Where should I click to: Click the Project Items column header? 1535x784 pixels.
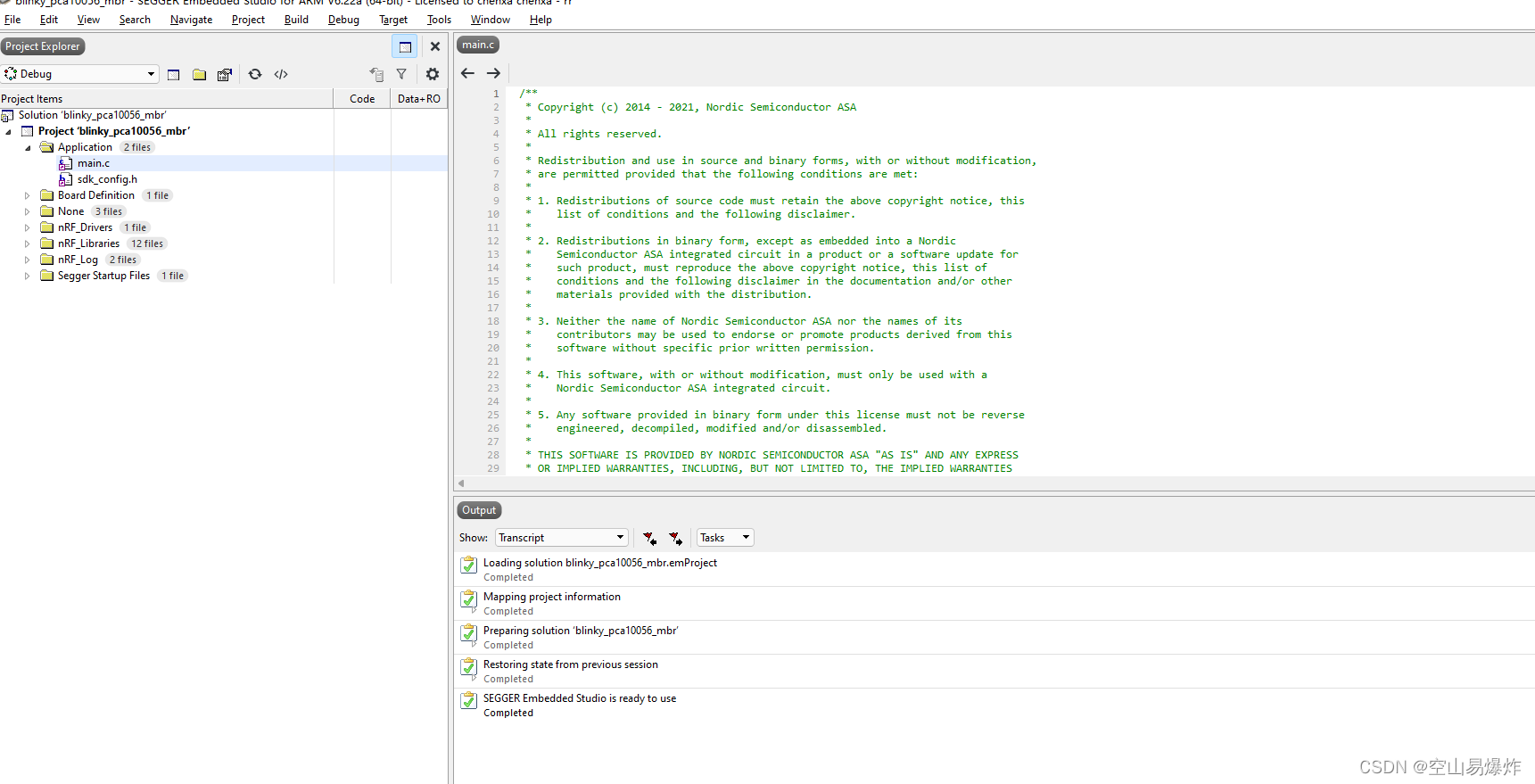point(167,99)
